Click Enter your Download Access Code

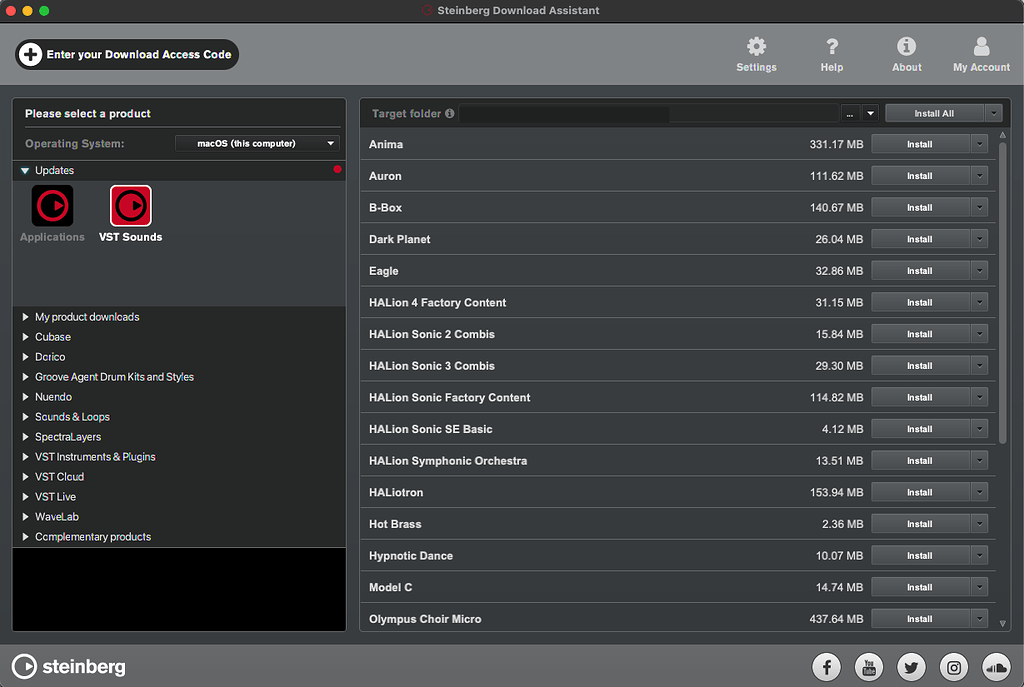(126, 55)
